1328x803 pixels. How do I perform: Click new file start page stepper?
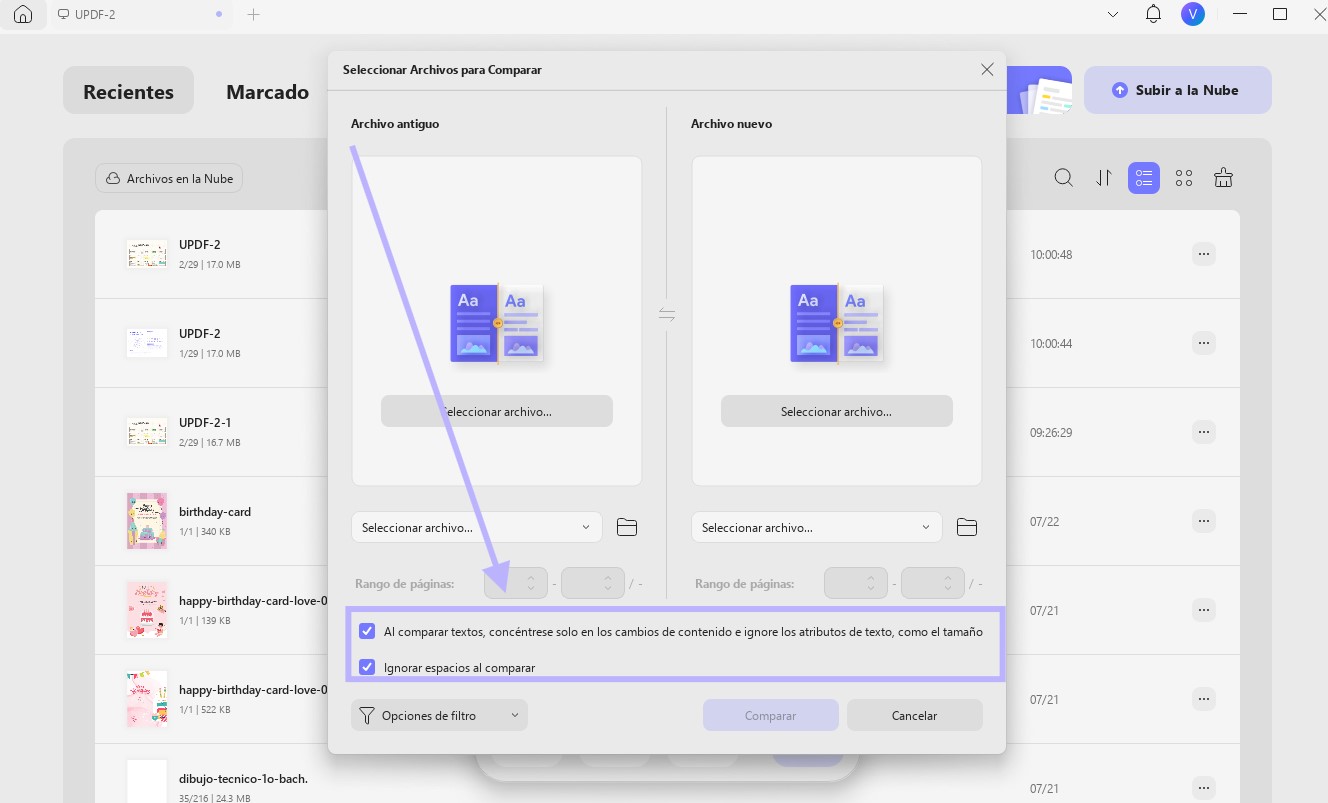point(856,583)
